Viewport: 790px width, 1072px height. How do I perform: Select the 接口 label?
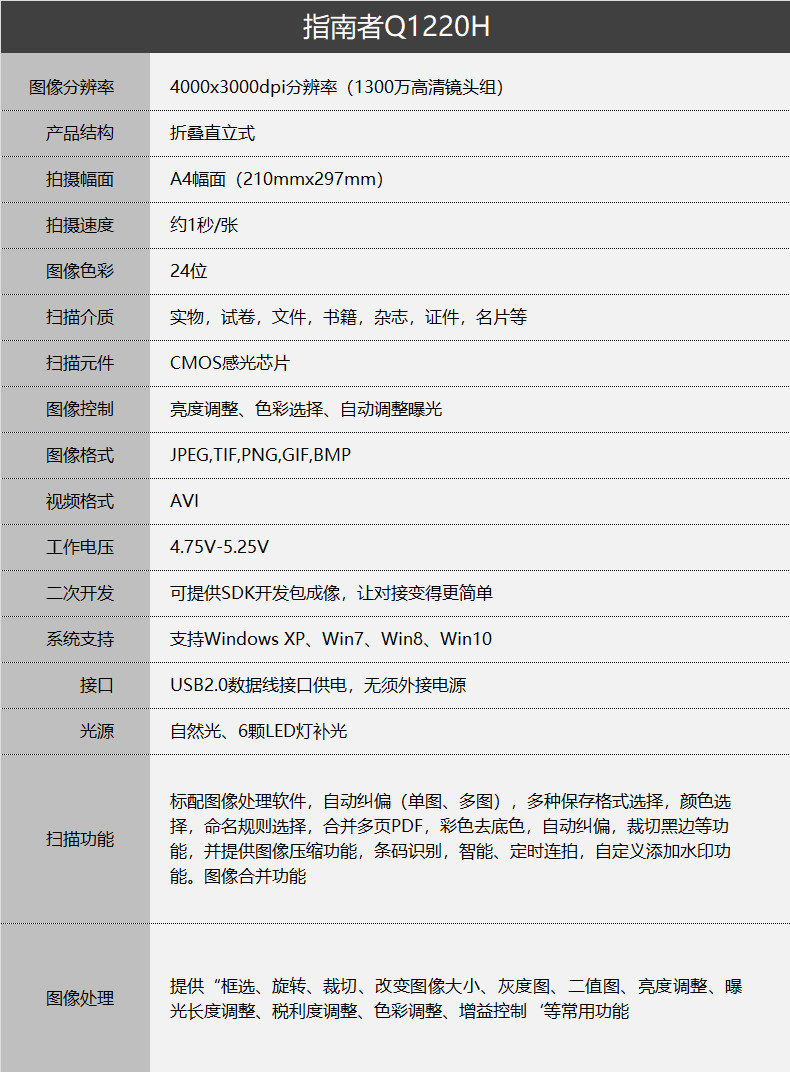click(96, 685)
